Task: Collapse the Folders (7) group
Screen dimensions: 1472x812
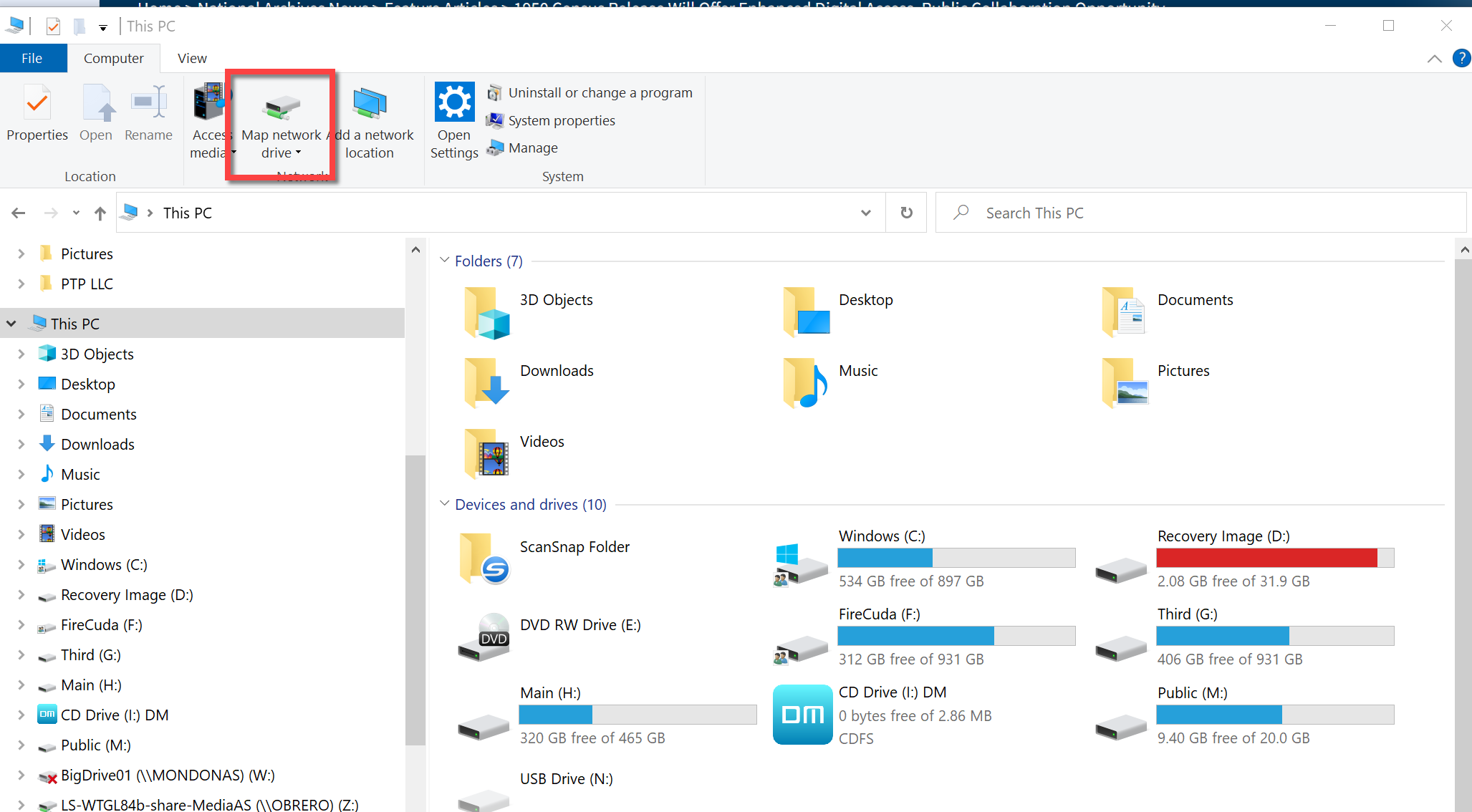Action: coord(445,261)
